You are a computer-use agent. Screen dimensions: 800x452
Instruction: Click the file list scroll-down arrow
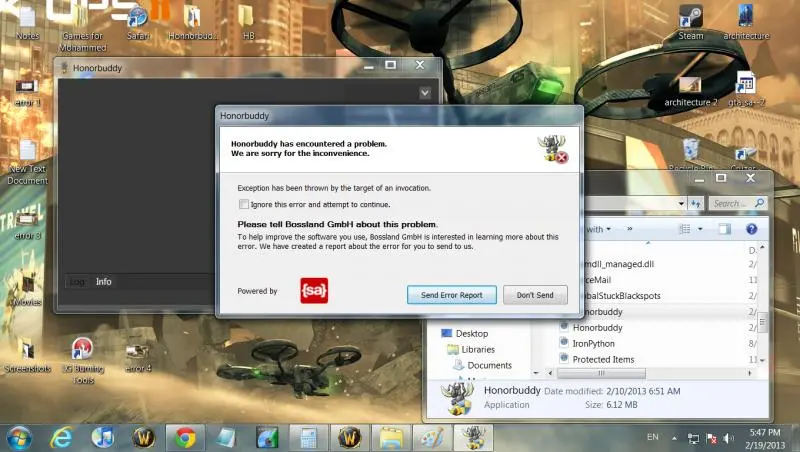762,360
